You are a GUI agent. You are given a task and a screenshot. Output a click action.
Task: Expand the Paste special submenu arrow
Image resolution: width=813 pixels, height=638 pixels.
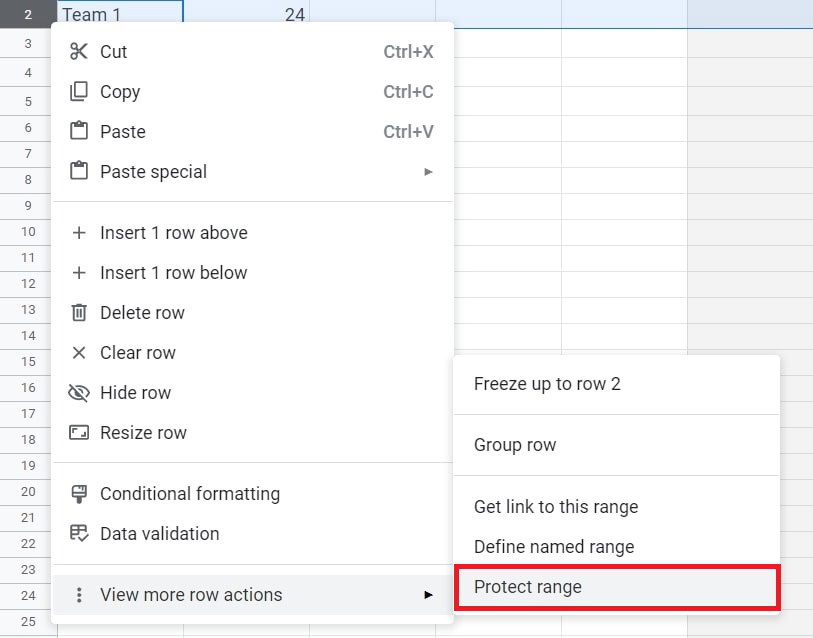(x=428, y=171)
